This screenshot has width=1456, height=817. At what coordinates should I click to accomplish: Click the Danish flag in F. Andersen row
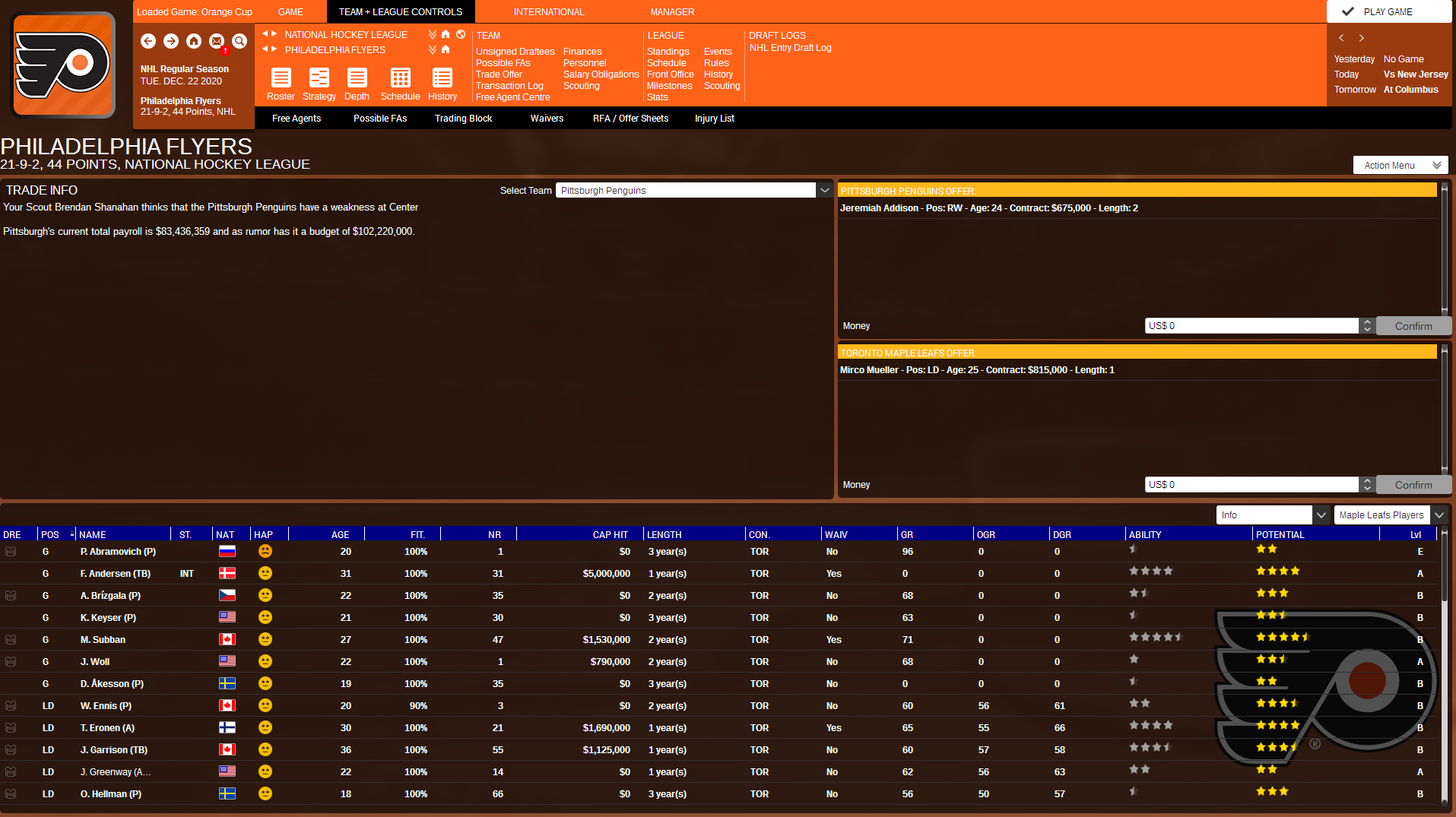[x=227, y=573]
